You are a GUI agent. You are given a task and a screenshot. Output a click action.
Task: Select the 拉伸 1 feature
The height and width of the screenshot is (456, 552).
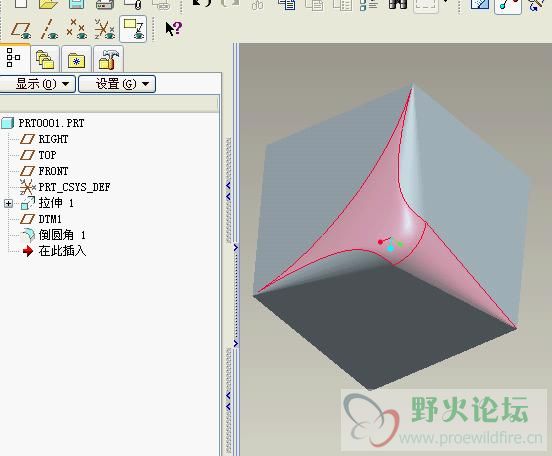point(56,203)
